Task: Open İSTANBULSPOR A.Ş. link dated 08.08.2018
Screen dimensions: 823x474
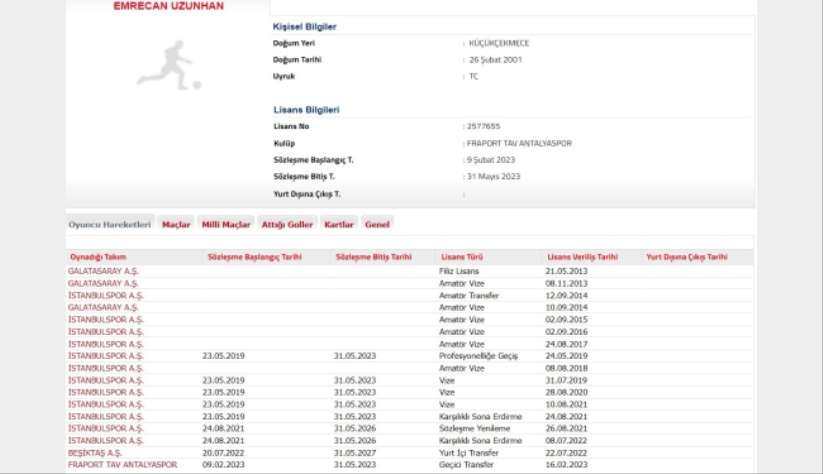Action: click(105, 368)
